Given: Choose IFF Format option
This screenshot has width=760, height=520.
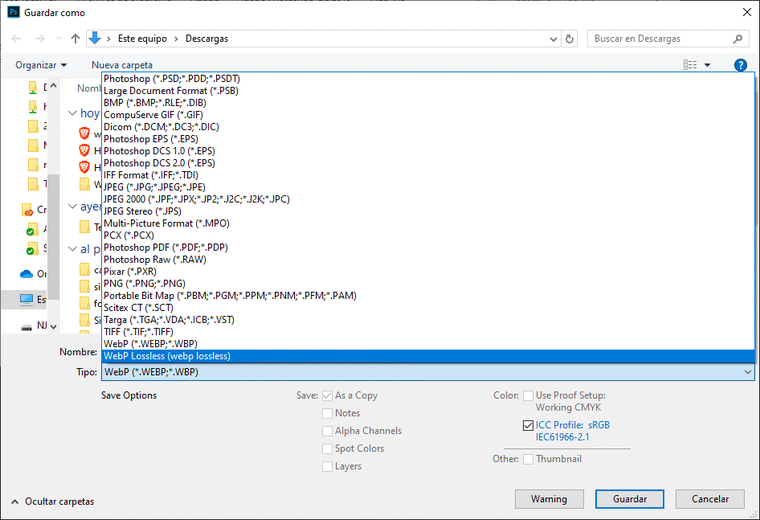Looking at the screenshot, I should coord(428,175).
